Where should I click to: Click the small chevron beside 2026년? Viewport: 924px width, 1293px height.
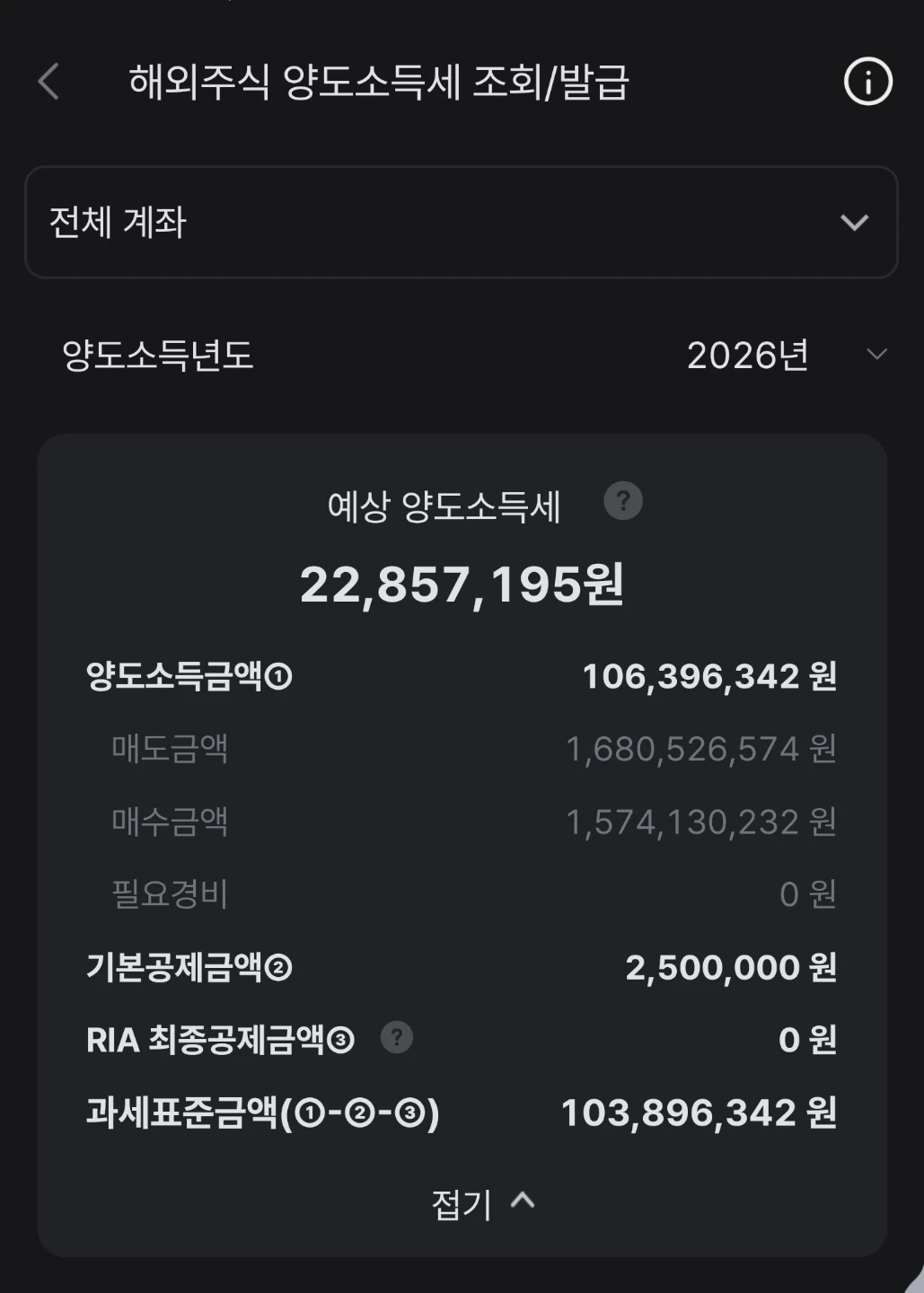(876, 355)
